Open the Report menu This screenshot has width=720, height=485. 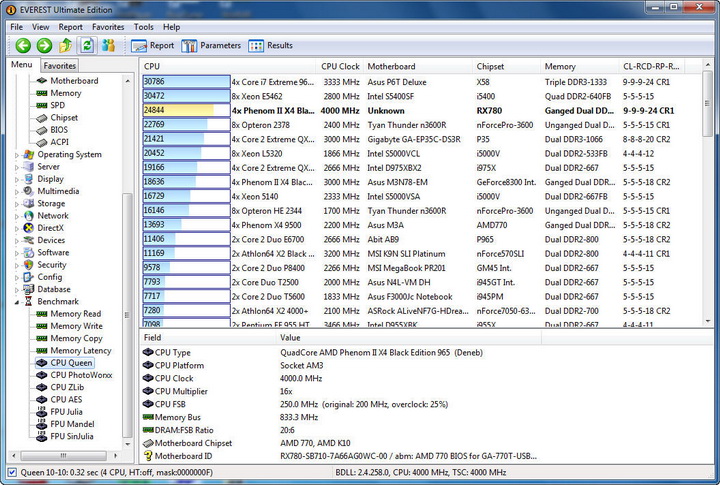(x=70, y=27)
